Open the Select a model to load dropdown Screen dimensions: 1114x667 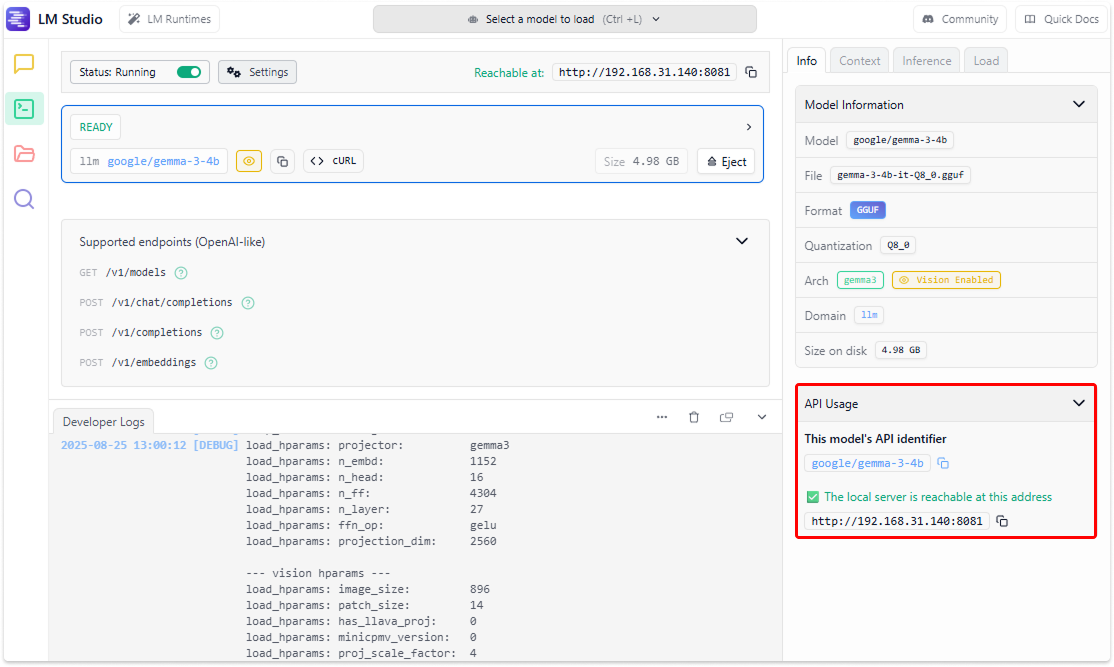[x=564, y=19]
